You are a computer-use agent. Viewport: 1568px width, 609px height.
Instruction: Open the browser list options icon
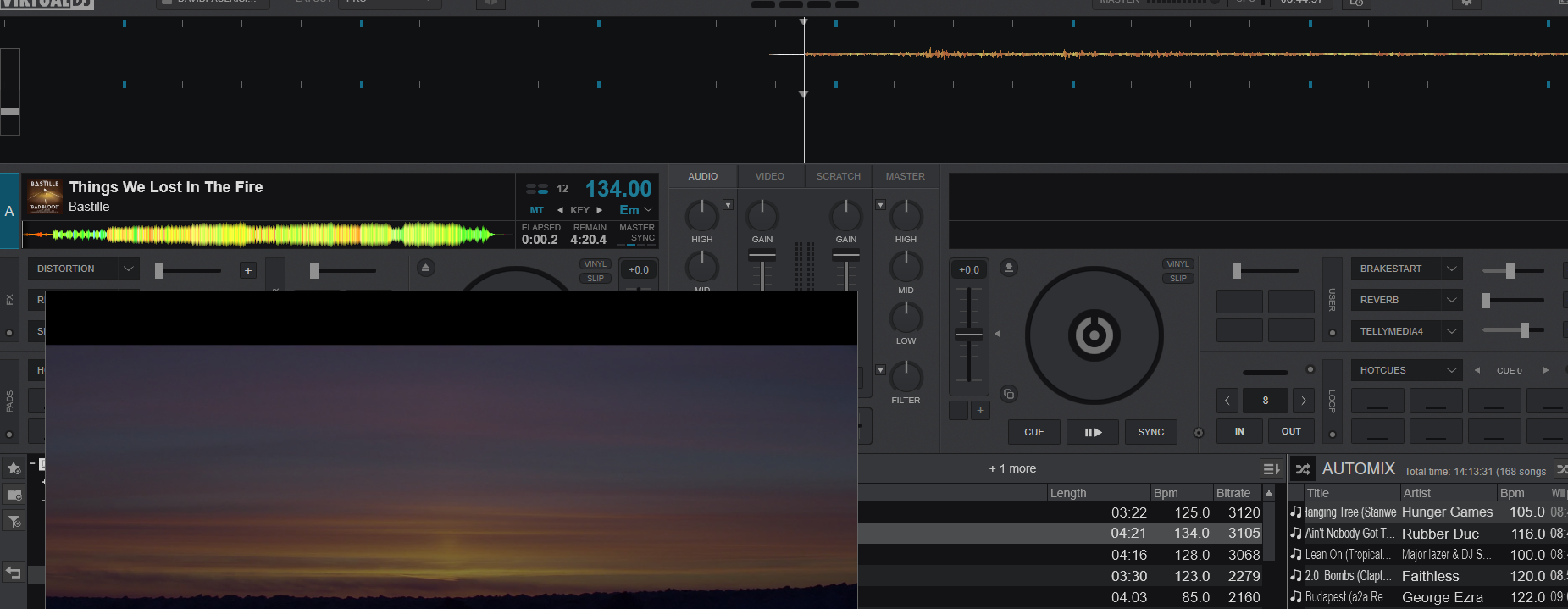pyautogui.click(x=1271, y=468)
